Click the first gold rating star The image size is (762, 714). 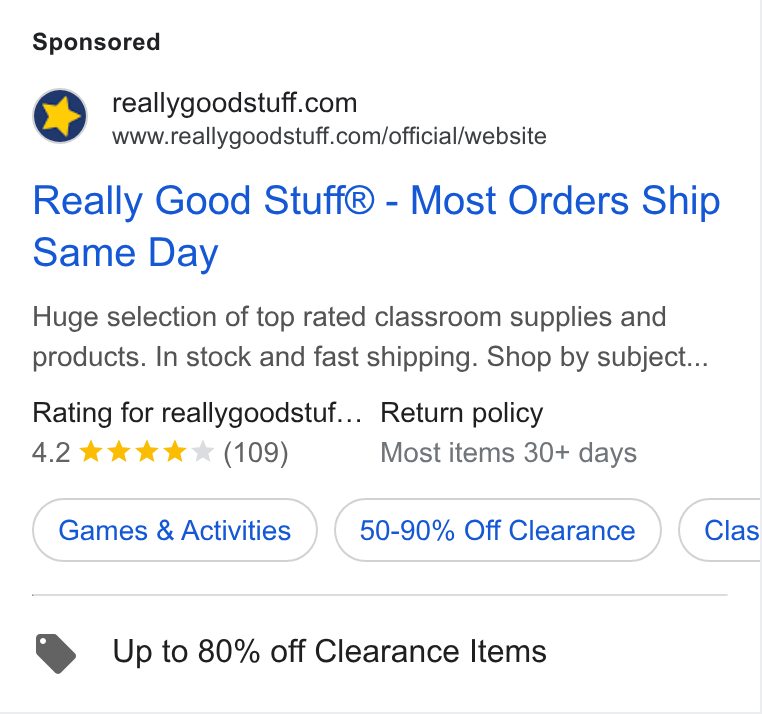click(91, 452)
